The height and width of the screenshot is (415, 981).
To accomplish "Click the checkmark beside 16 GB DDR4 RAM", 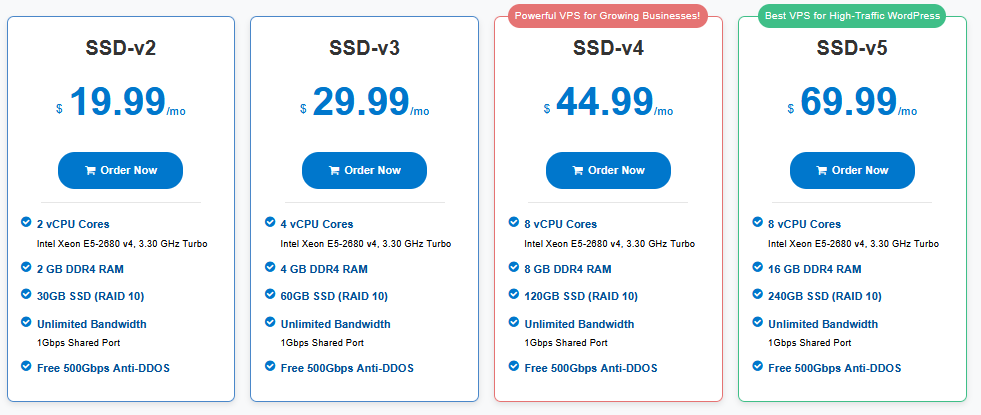I will coord(758,268).
